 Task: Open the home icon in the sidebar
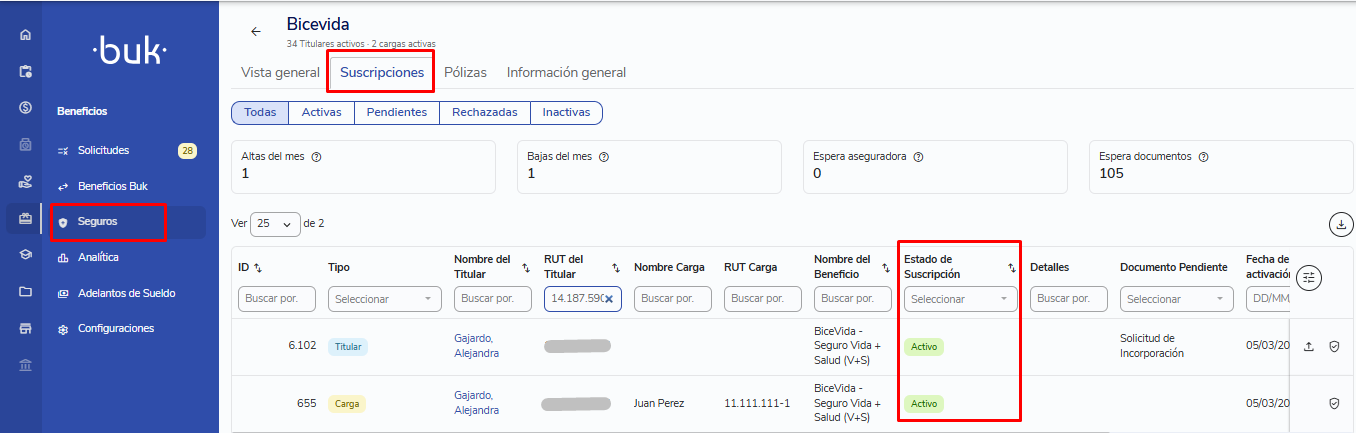point(26,35)
